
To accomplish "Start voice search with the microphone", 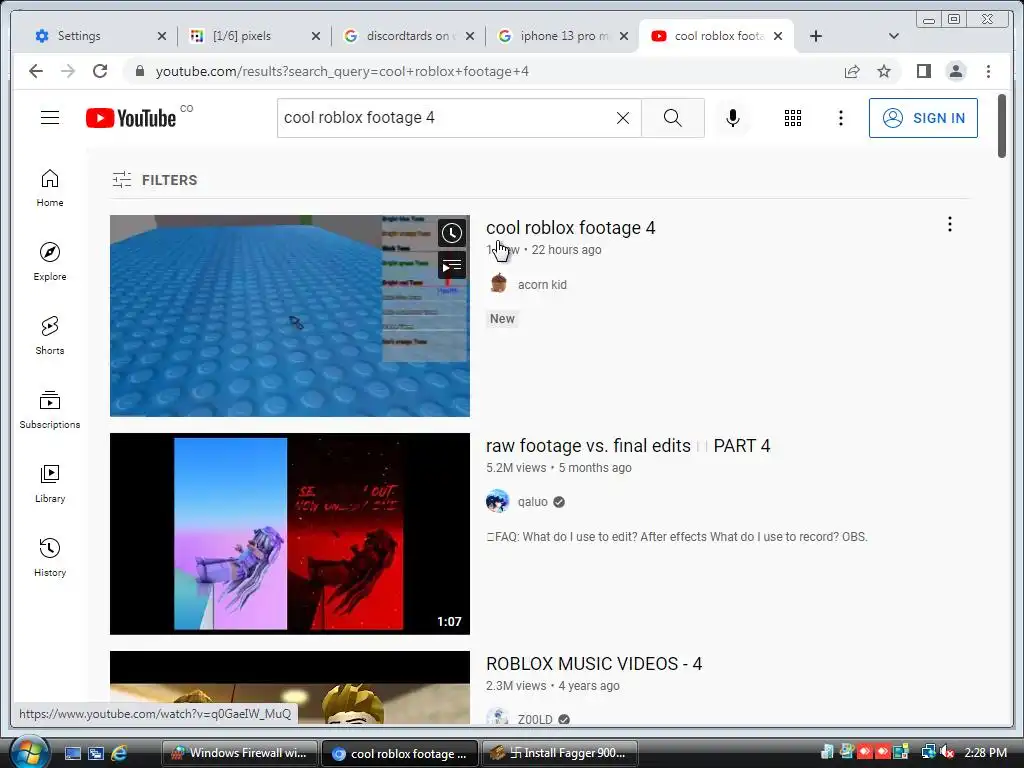I will (733, 118).
